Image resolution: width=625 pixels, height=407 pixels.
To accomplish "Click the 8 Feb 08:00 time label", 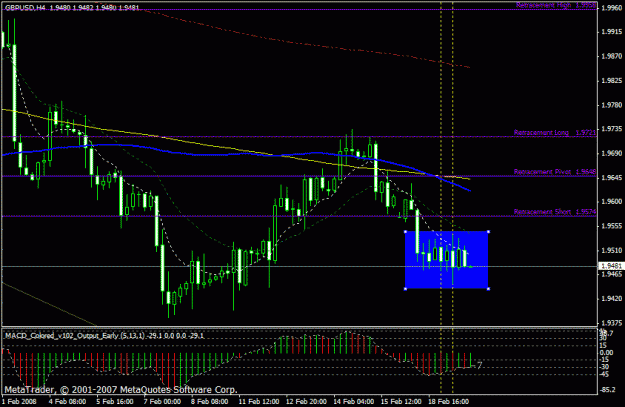I will 210,401.
